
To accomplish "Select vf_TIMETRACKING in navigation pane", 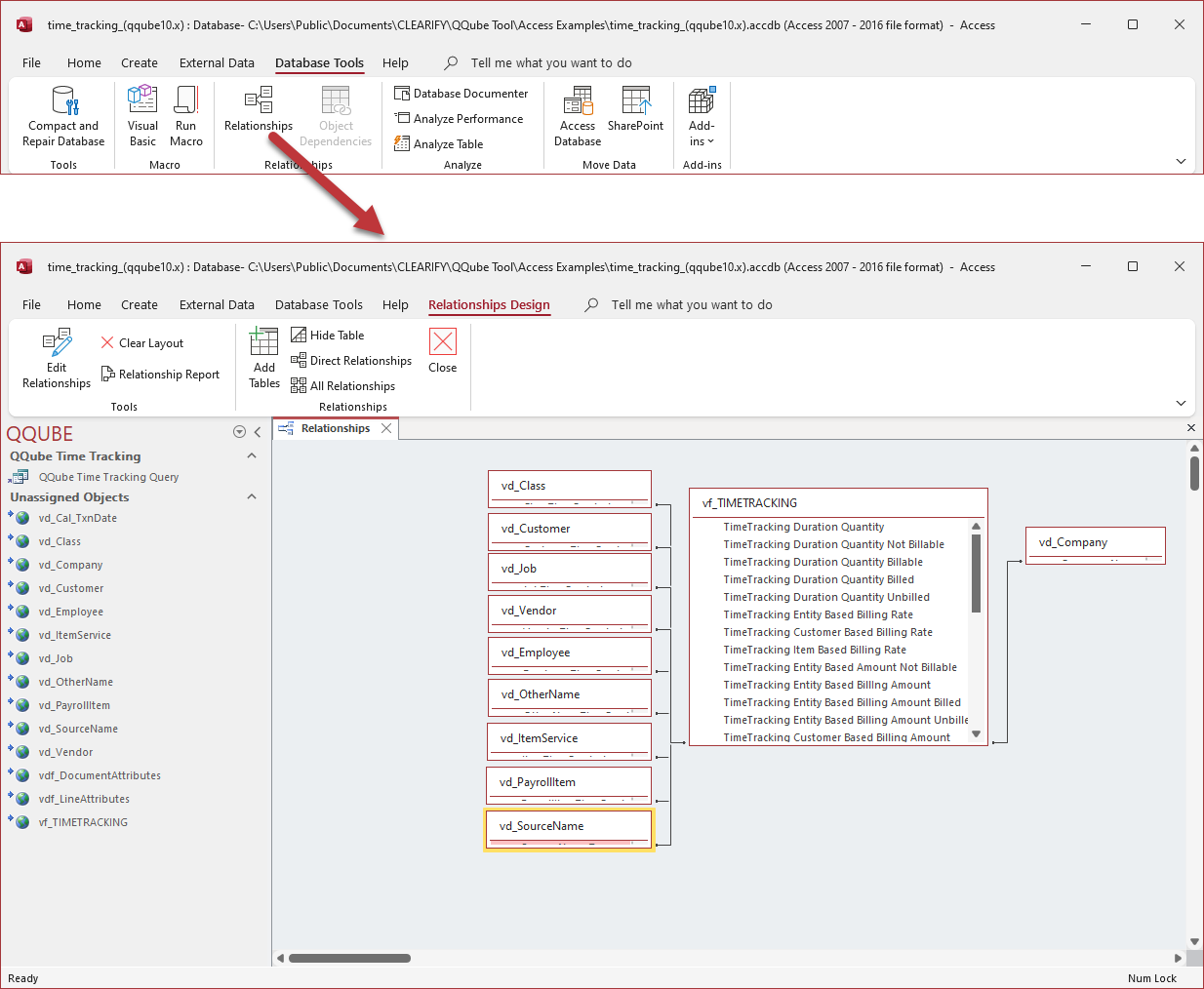I will click(x=83, y=822).
